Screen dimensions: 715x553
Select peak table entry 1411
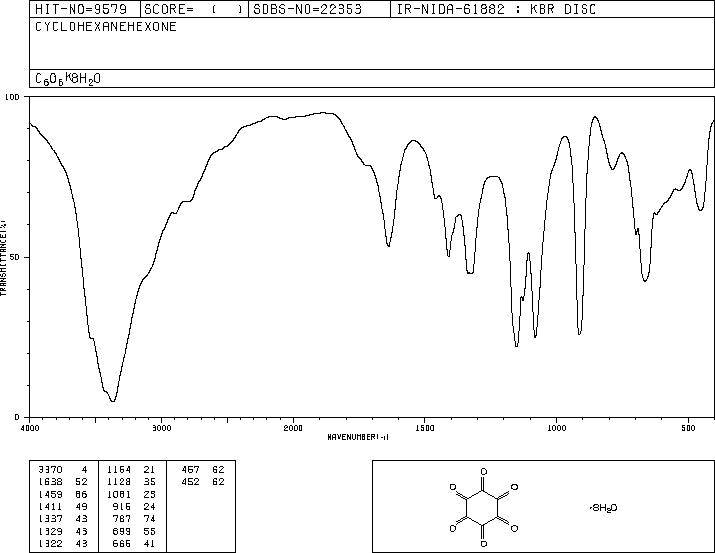[x=50, y=507]
